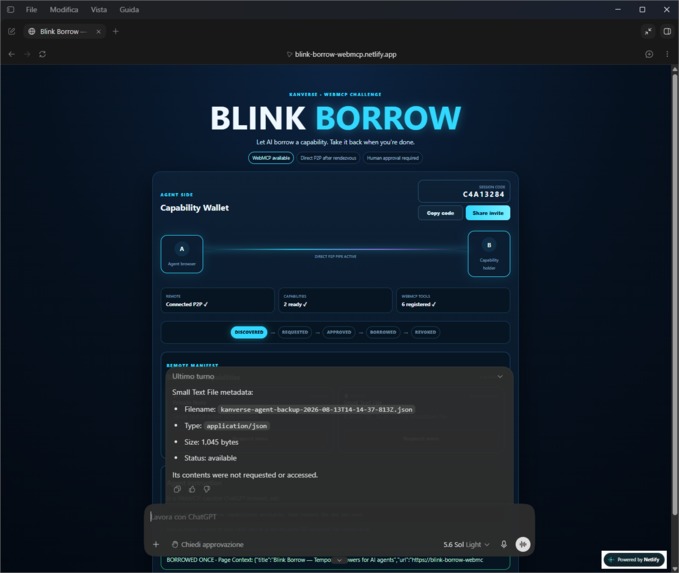The image size is (679, 573).
Task: Click the 6 registered WebMCP tools card
Action: tap(453, 300)
